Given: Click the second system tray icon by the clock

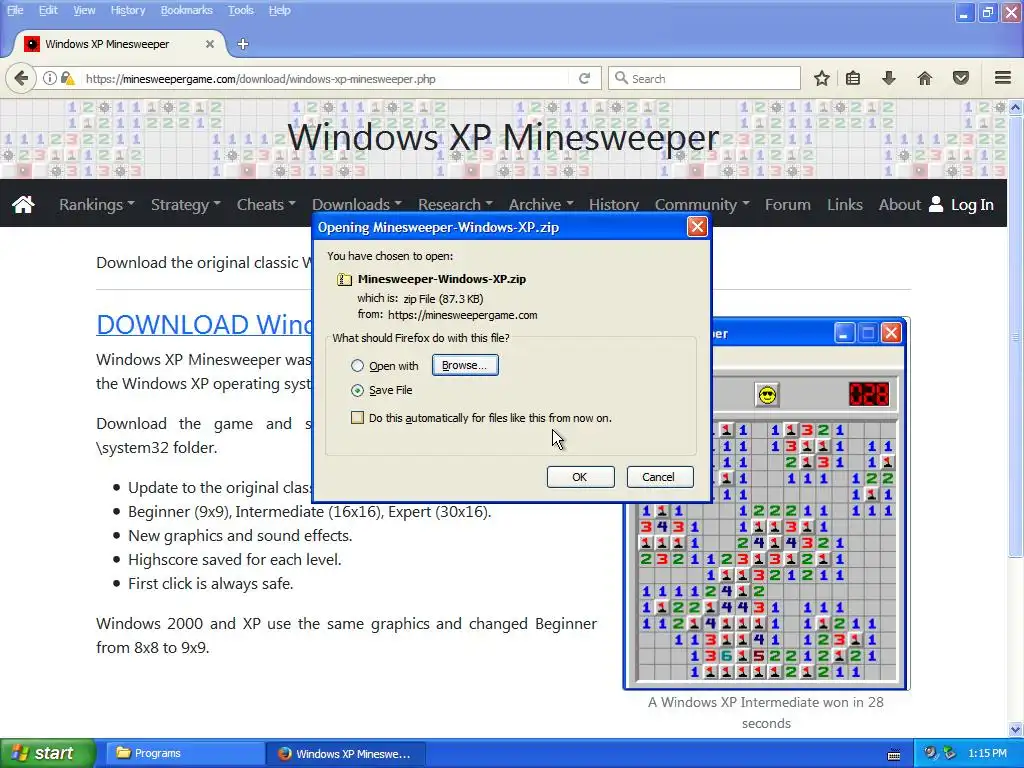Looking at the screenshot, I should 949,753.
